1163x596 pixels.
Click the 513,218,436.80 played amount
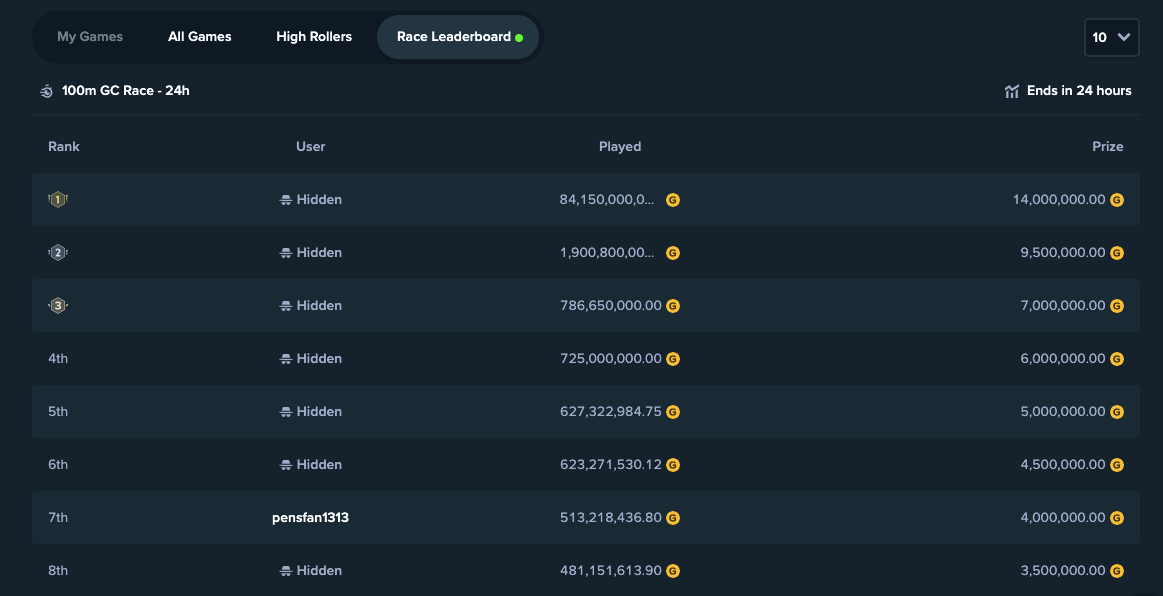point(610,517)
